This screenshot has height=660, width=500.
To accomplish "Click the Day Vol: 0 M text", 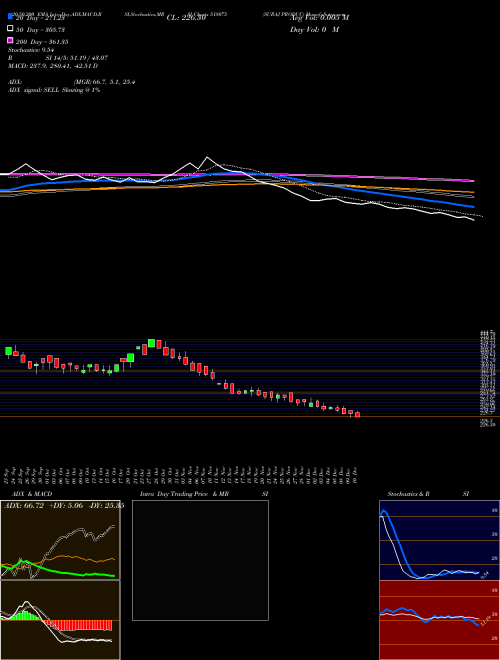I will pyautogui.click(x=314, y=30).
